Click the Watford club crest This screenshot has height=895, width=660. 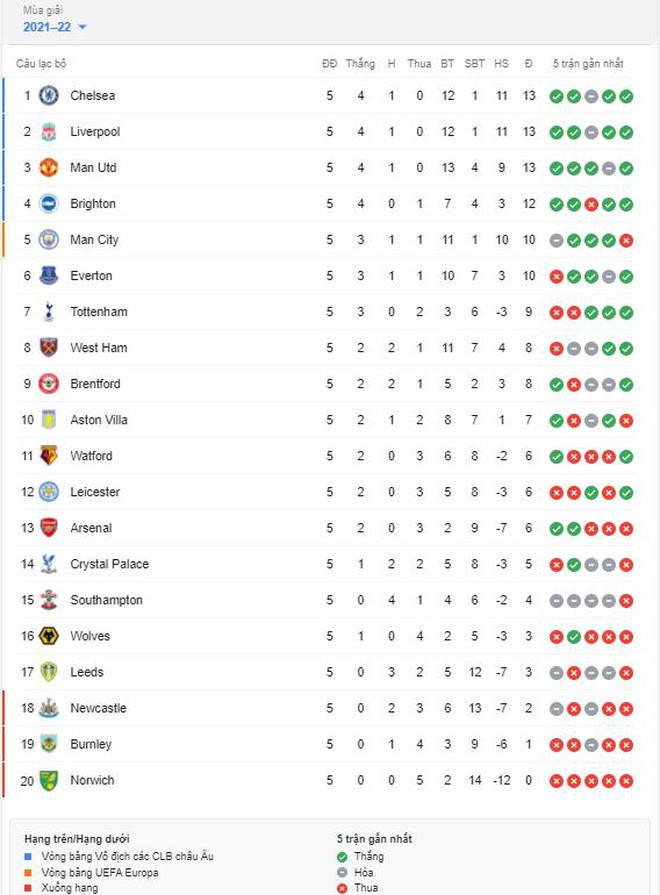(x=48, y=456)
